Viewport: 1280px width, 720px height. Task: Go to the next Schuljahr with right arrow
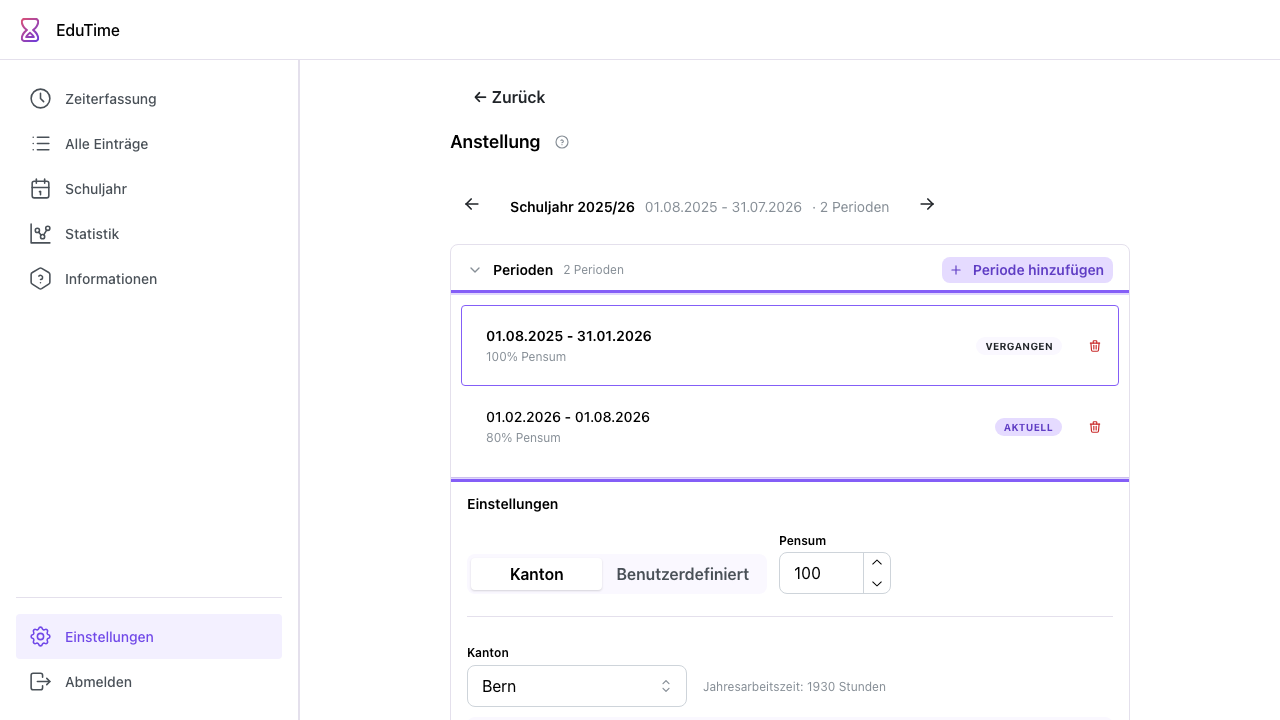(x=927, y=204)
